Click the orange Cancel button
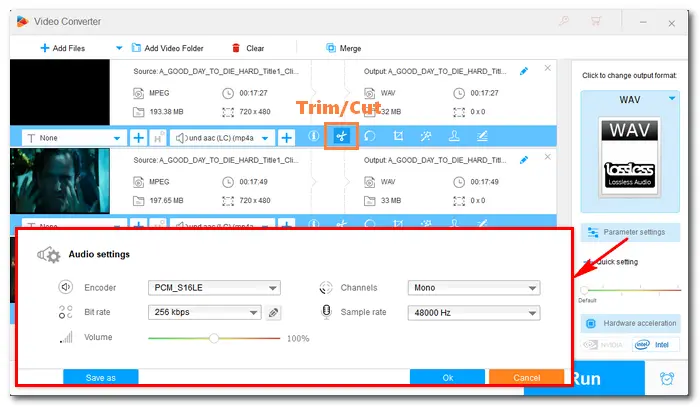This screenshot has width=700, height=407. tap(526, 378)
